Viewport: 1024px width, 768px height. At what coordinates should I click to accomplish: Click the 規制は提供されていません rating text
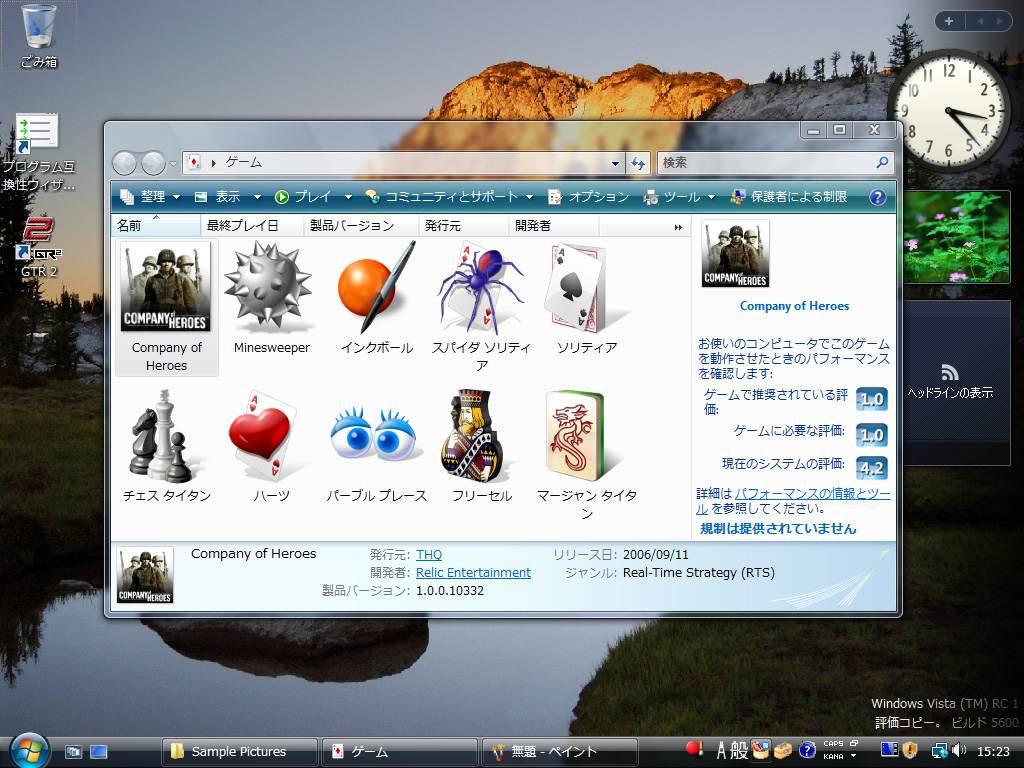(778, 529)
